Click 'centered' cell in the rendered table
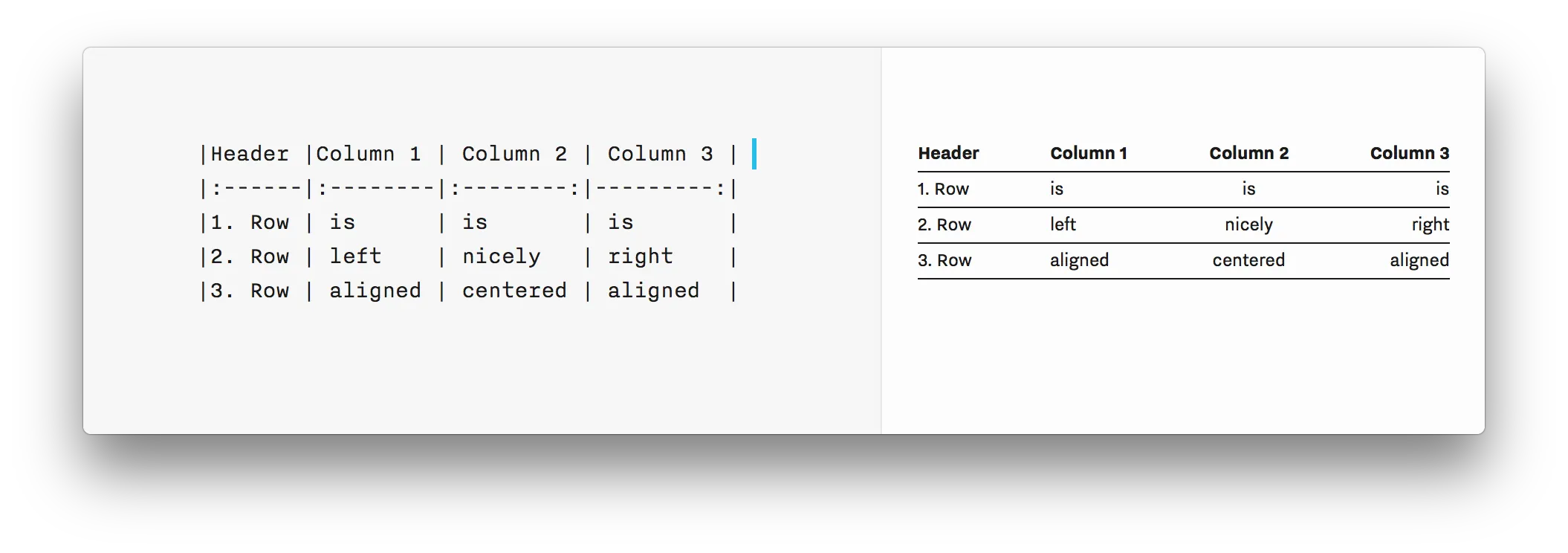 pyautogui.click(x=1248, y=260)
